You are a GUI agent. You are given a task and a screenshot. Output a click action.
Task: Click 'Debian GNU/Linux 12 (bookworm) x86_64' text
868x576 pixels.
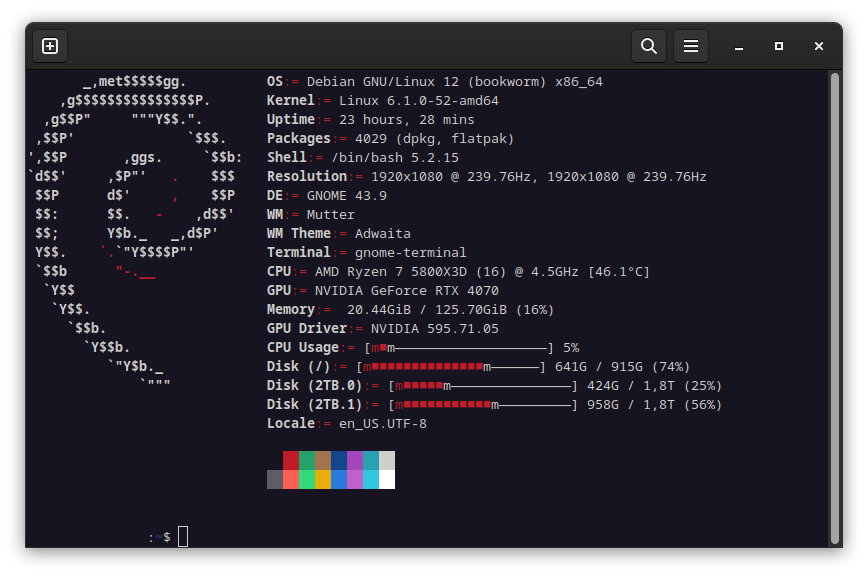[454, 82]
